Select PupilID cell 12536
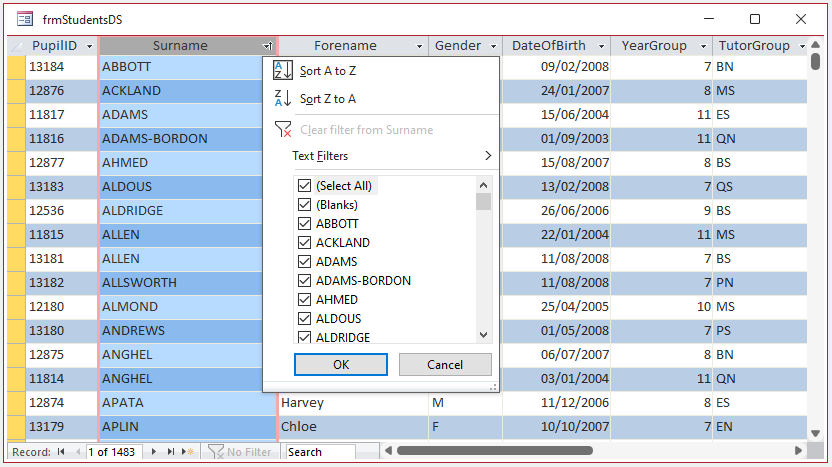 [x=62, y=211]
